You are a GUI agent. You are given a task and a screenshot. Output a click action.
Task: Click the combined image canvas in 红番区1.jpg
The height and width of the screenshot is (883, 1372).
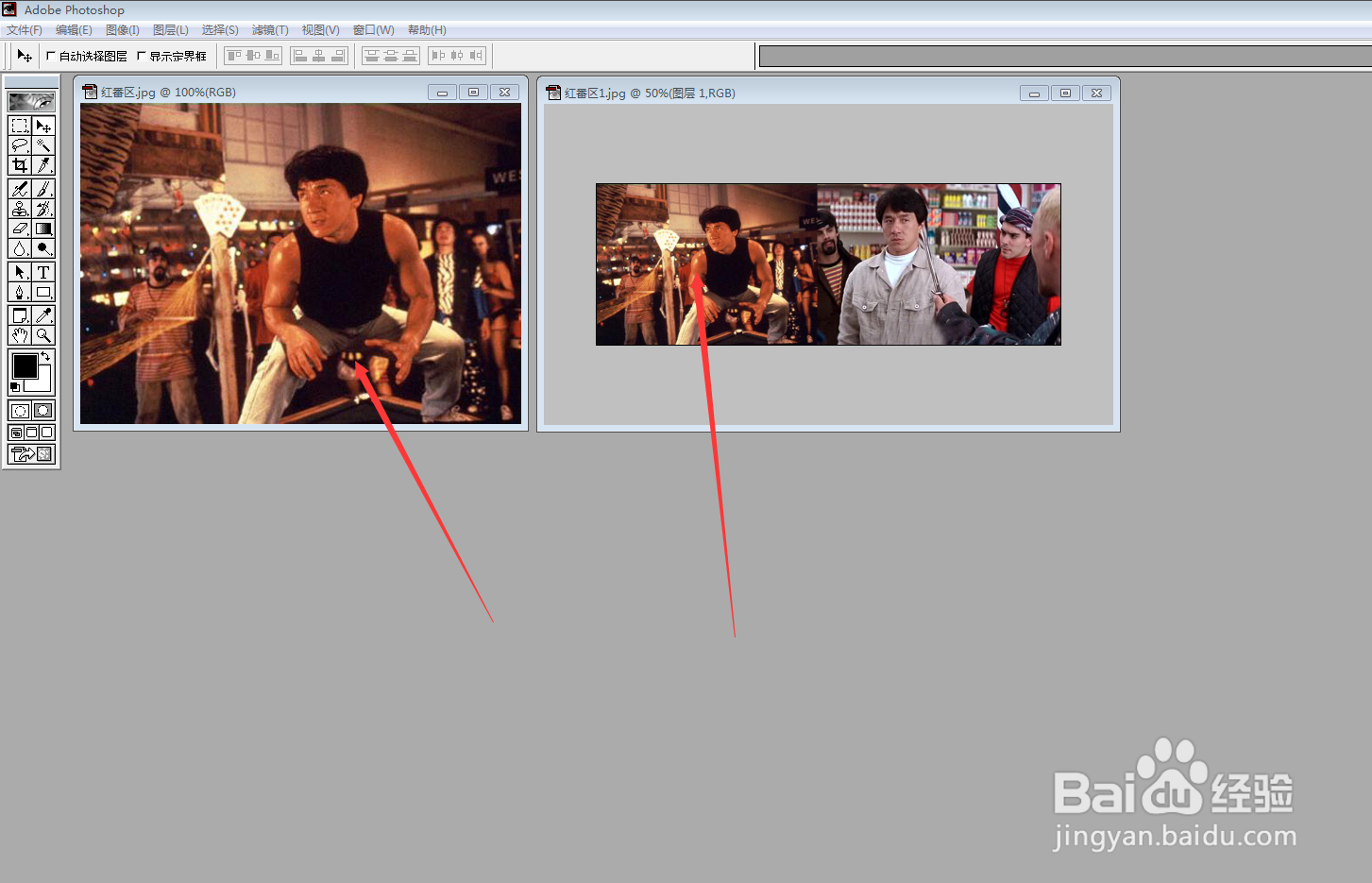828,264
